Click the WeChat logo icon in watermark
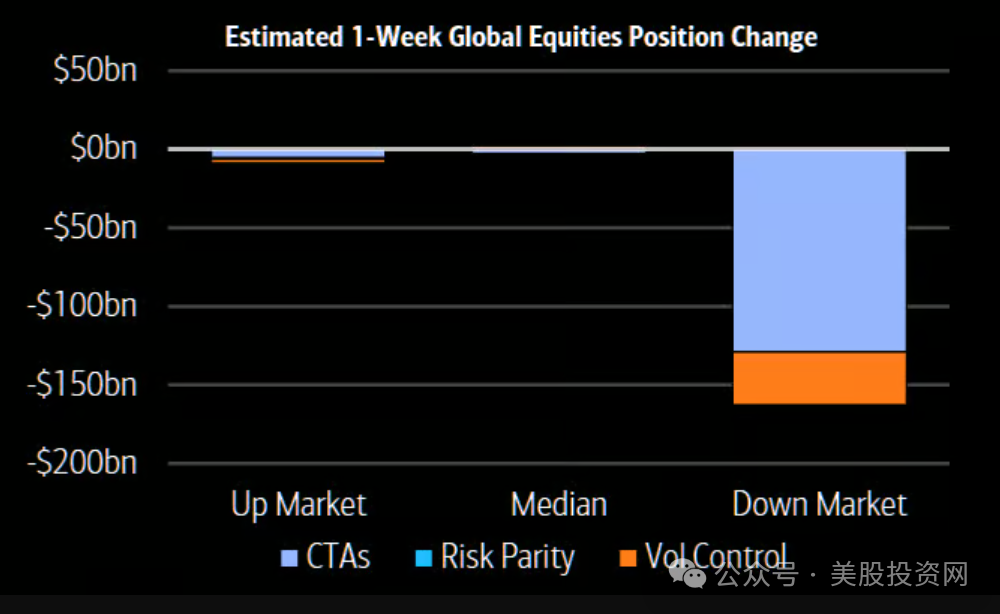Viewport: 1000px width, 614px height. 688,574
